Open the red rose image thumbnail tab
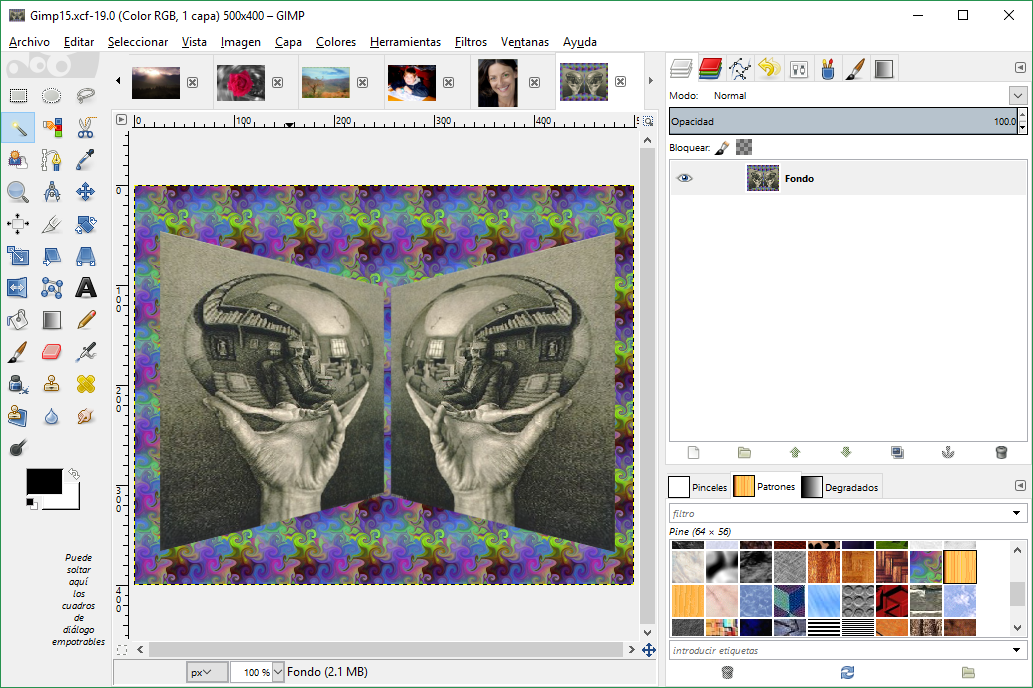 coord(240,82)
